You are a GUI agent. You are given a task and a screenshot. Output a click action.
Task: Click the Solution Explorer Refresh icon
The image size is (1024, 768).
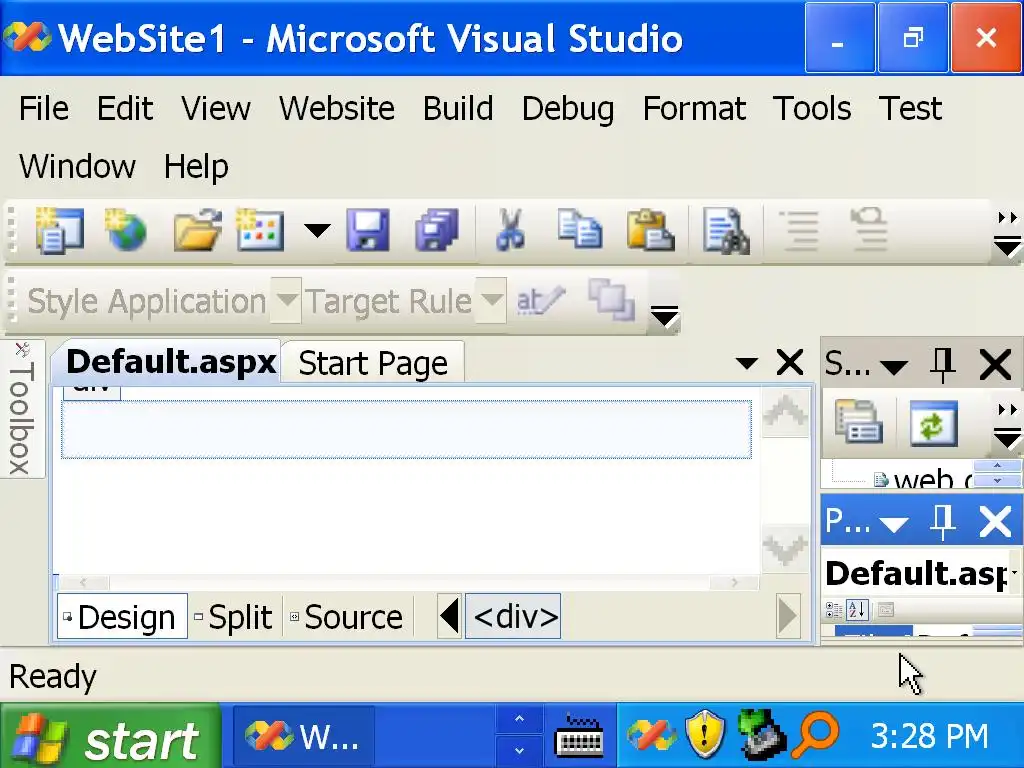(x=934, y=423)
